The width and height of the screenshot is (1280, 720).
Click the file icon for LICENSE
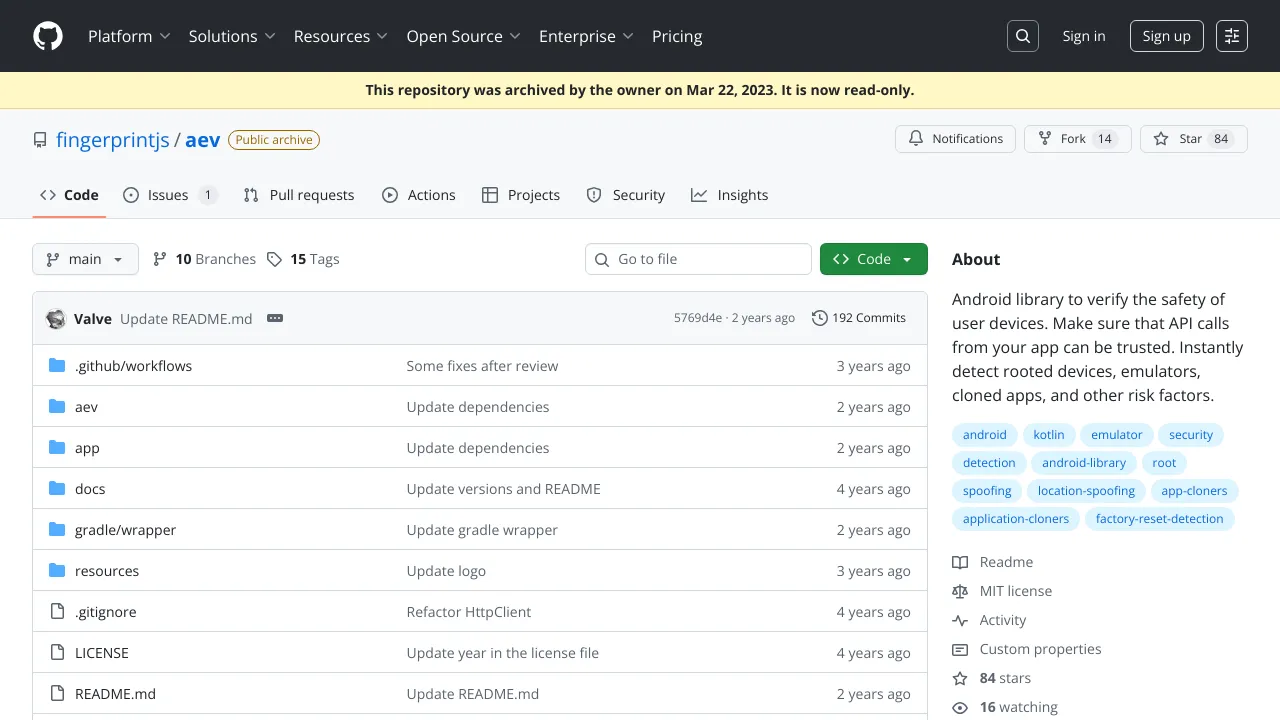point(57,653)
